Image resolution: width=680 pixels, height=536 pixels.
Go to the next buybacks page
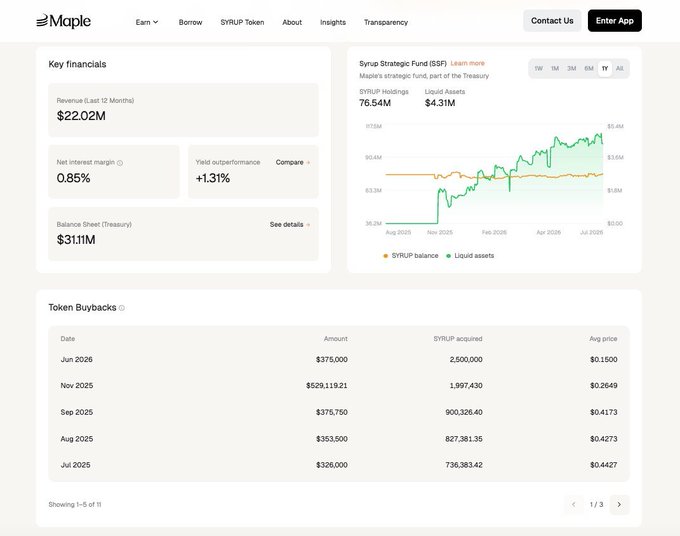pyautogui.click(x=619, y=504)
